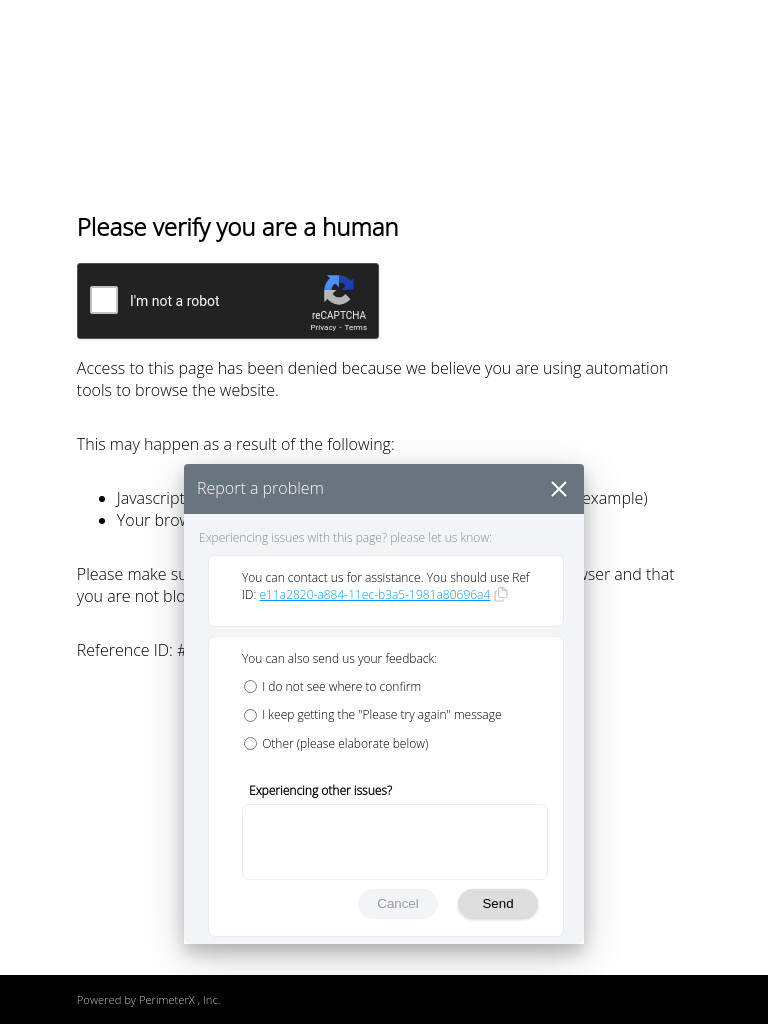Click the Ref ID e11a2820 link
The height and width of the screenshot is (1024, 768).
[374, 594]
